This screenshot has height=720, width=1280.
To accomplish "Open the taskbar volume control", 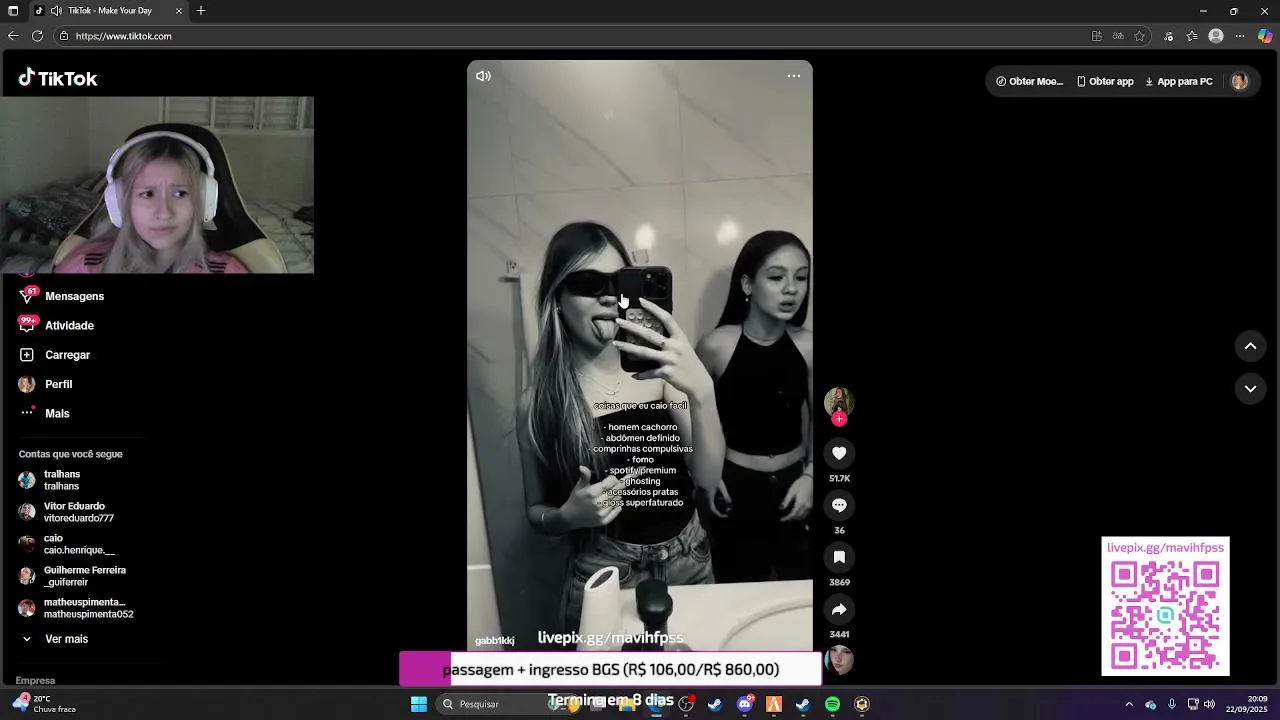I will [1209, 704].
